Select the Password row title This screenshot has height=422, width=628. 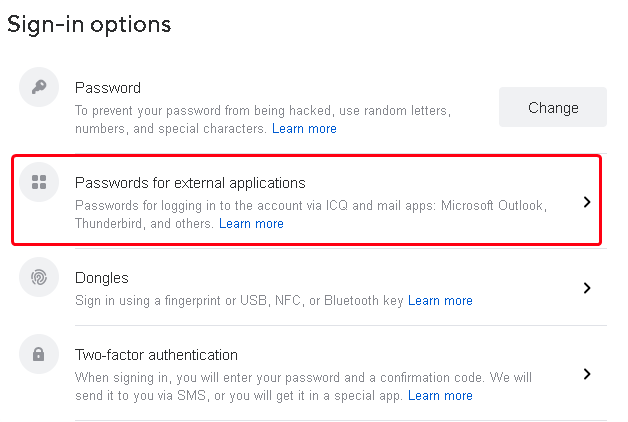pos(108,88)
